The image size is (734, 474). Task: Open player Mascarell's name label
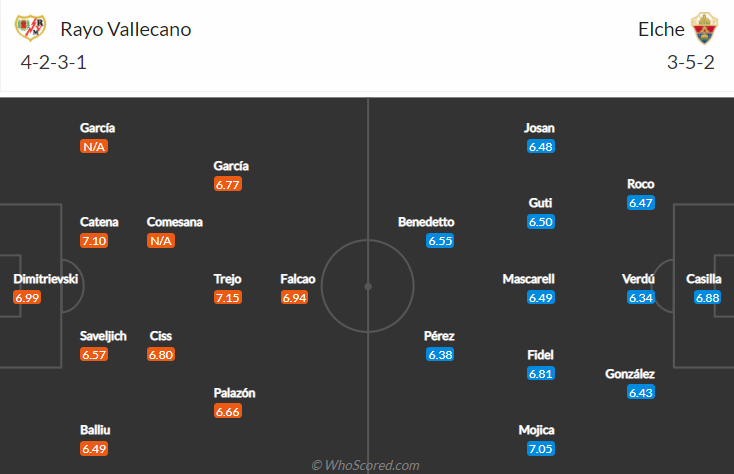(528, 279)
